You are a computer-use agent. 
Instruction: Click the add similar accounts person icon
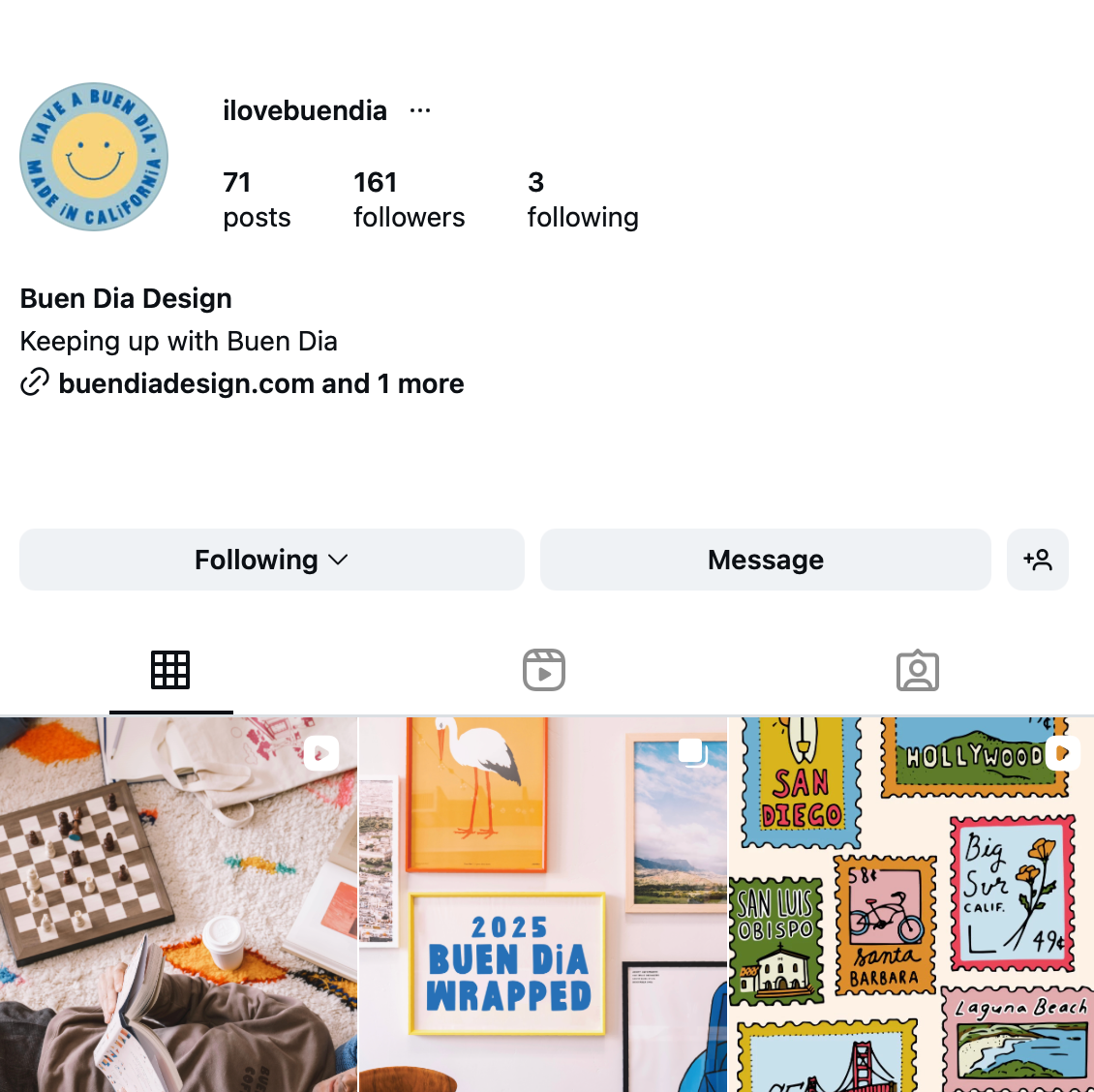coord(1038,560)
